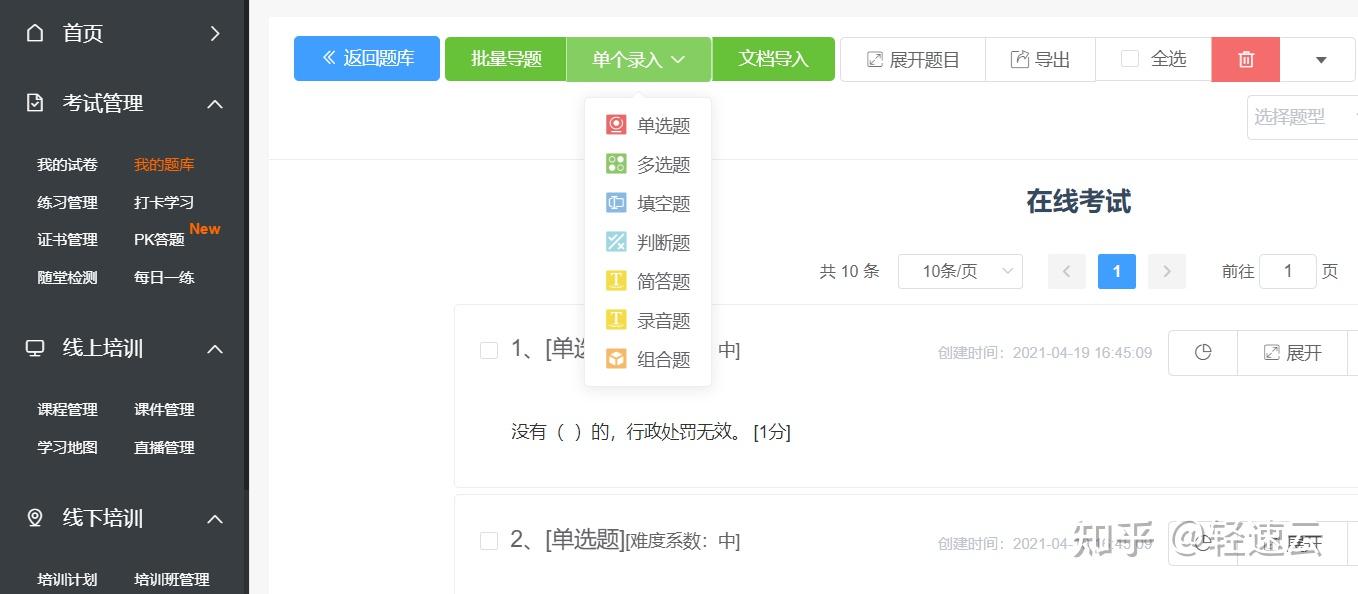Open the 10条/页 page size dropdown
Viewport: 1358px width, 594px height.
pos(959,271)
